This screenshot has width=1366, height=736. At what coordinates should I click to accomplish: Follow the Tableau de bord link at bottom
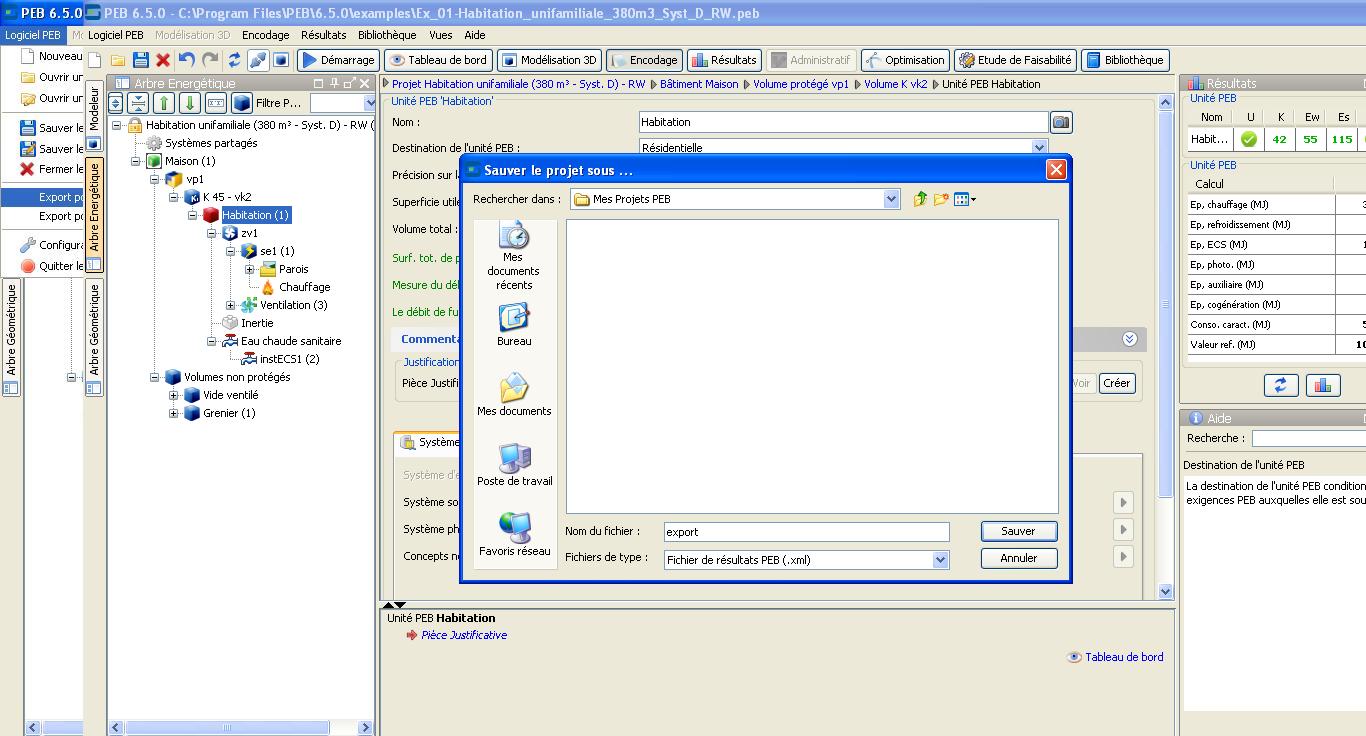click(x=1124, y=657)
